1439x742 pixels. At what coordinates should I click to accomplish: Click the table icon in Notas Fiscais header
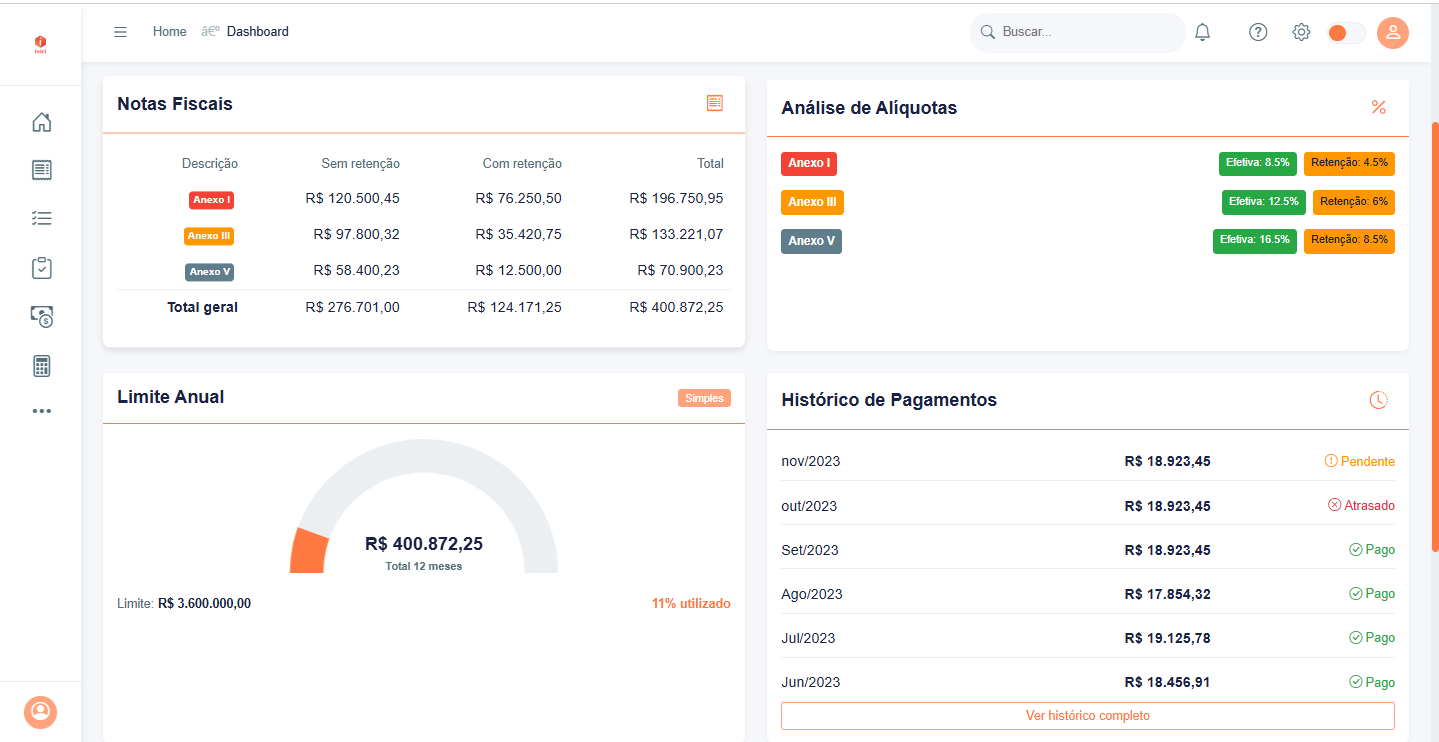(714, 103)
